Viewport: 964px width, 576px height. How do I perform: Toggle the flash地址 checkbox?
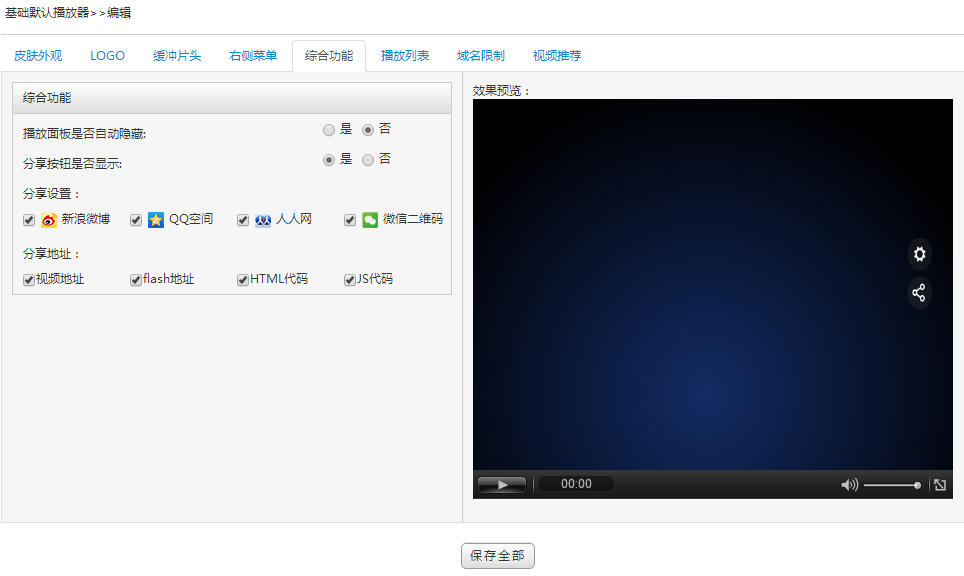click(x=136, y=280)
